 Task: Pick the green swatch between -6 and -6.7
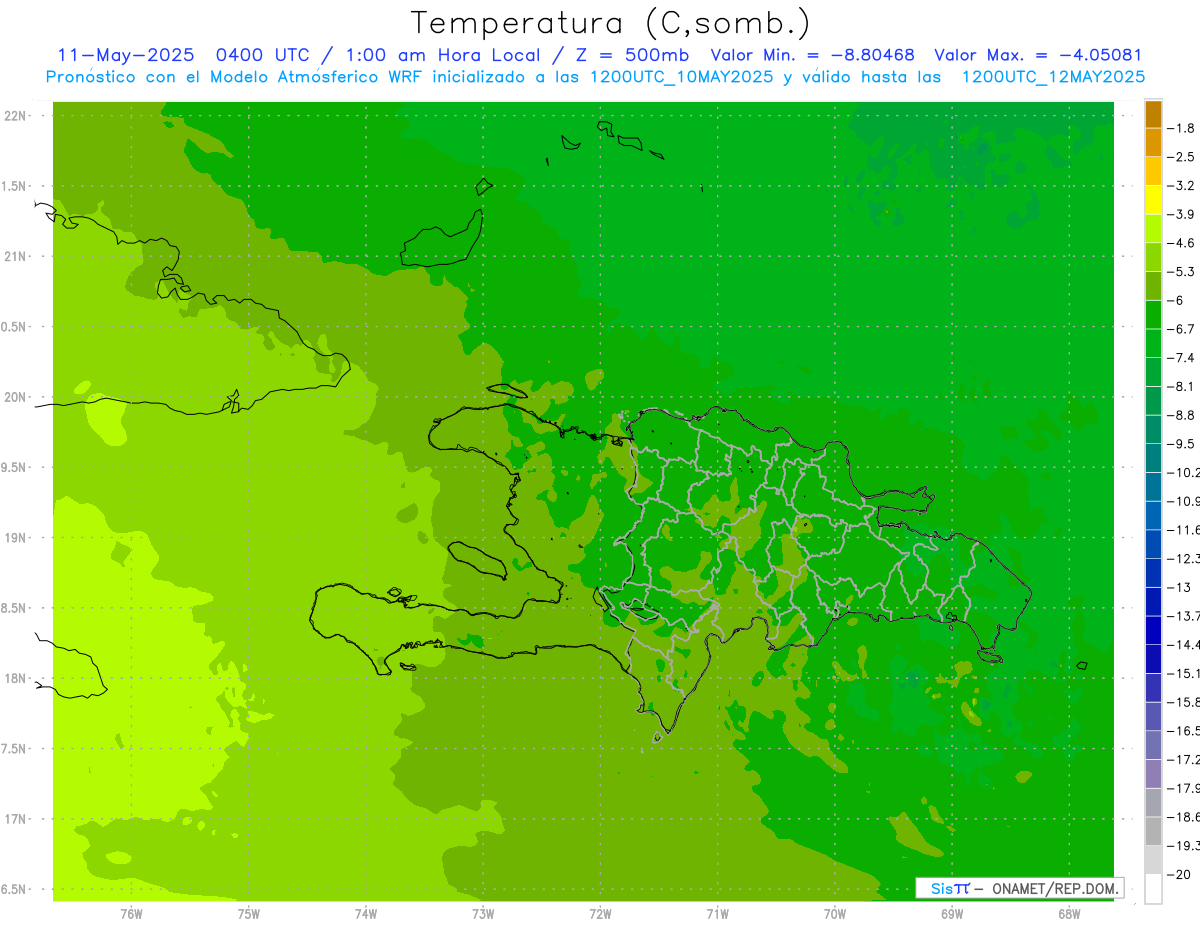[1153, 315]
